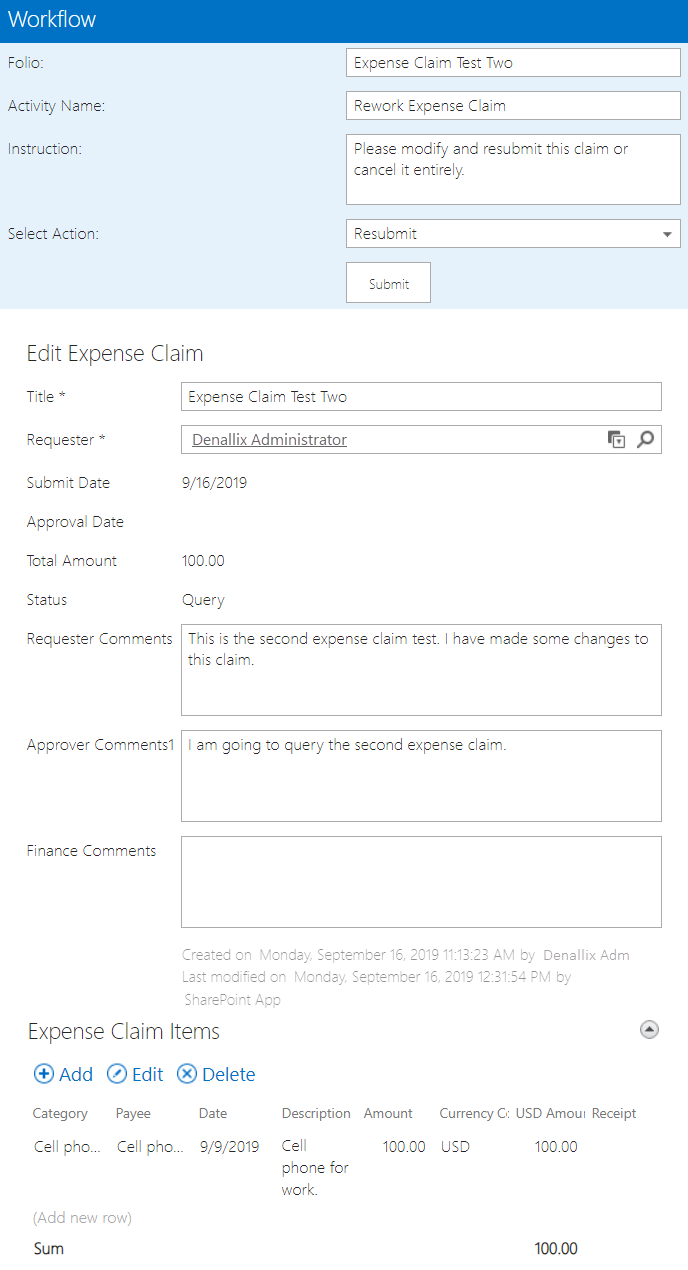Image resolution: width=688 pixels, height=1270 pixels.
Task: Click the Add new row placeholder
Action: pos(82,1217)
